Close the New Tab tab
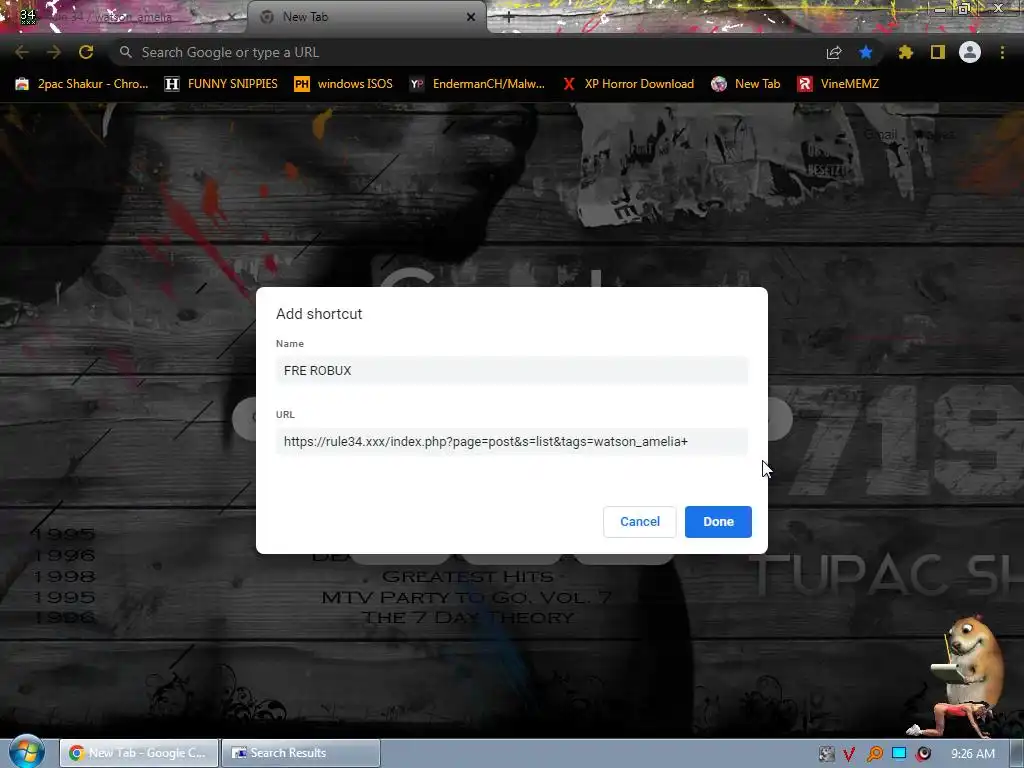Screen dimensions: 1024x768 coord(471,18)
